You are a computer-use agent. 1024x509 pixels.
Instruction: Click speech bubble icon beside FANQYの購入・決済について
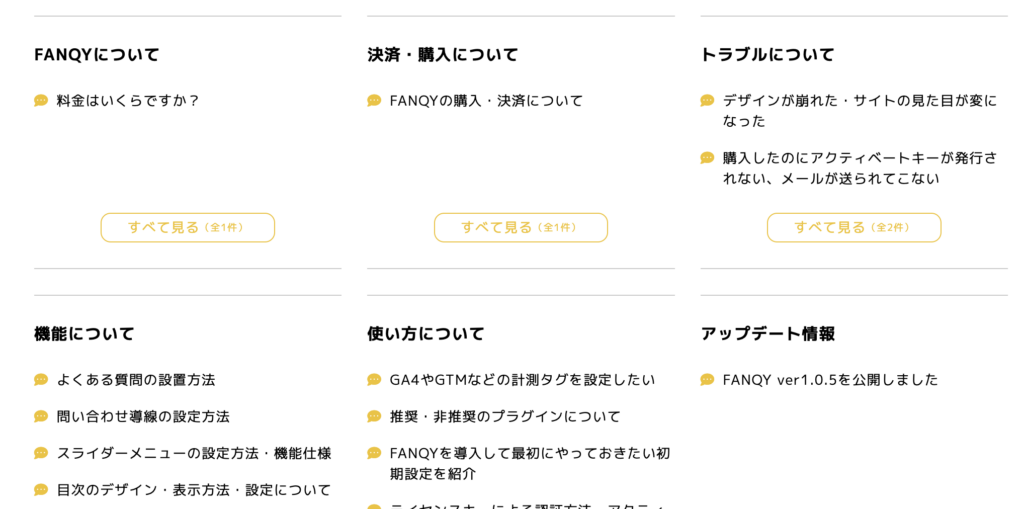point(374,100)
